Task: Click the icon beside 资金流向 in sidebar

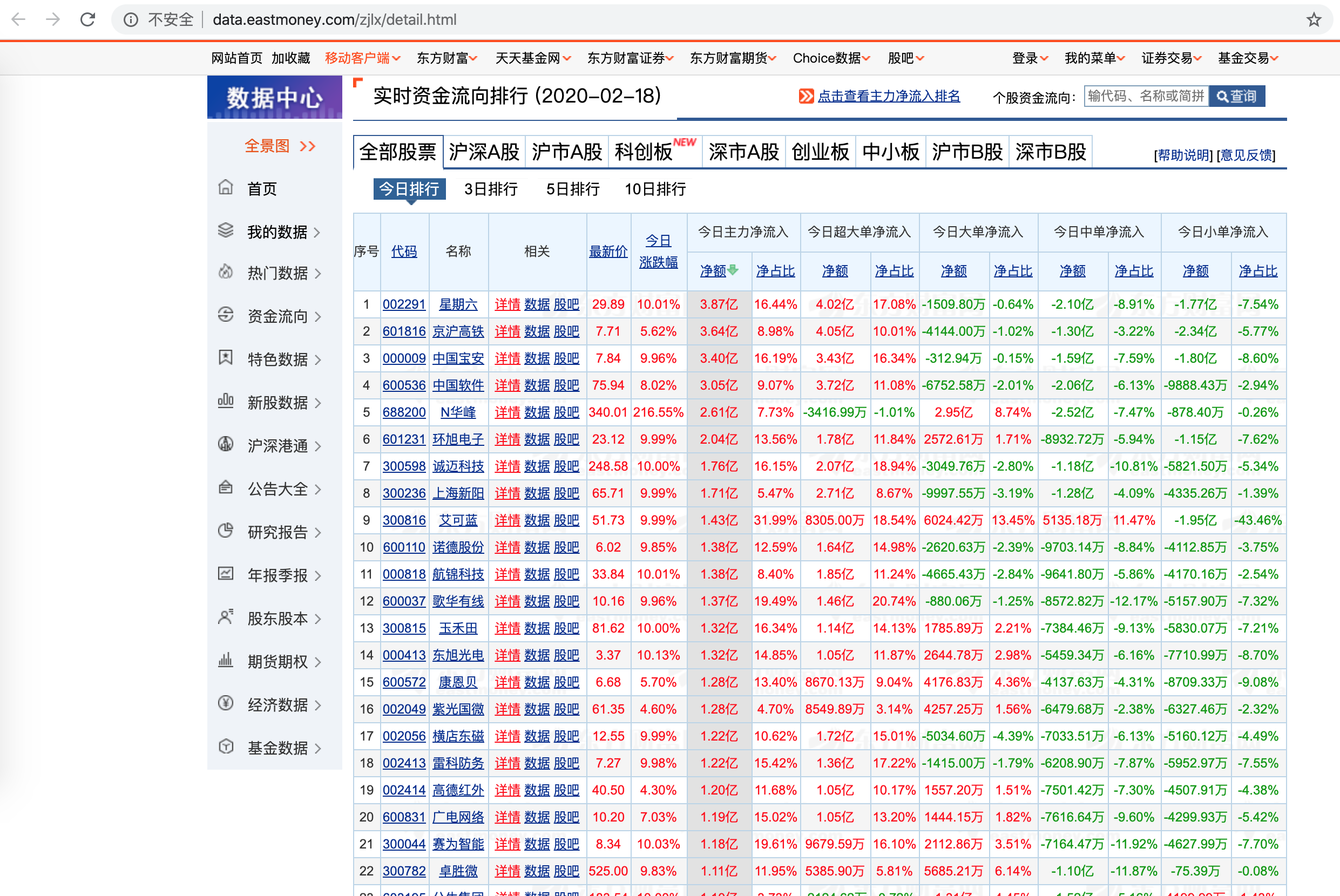Action: (x=226, y=315)
